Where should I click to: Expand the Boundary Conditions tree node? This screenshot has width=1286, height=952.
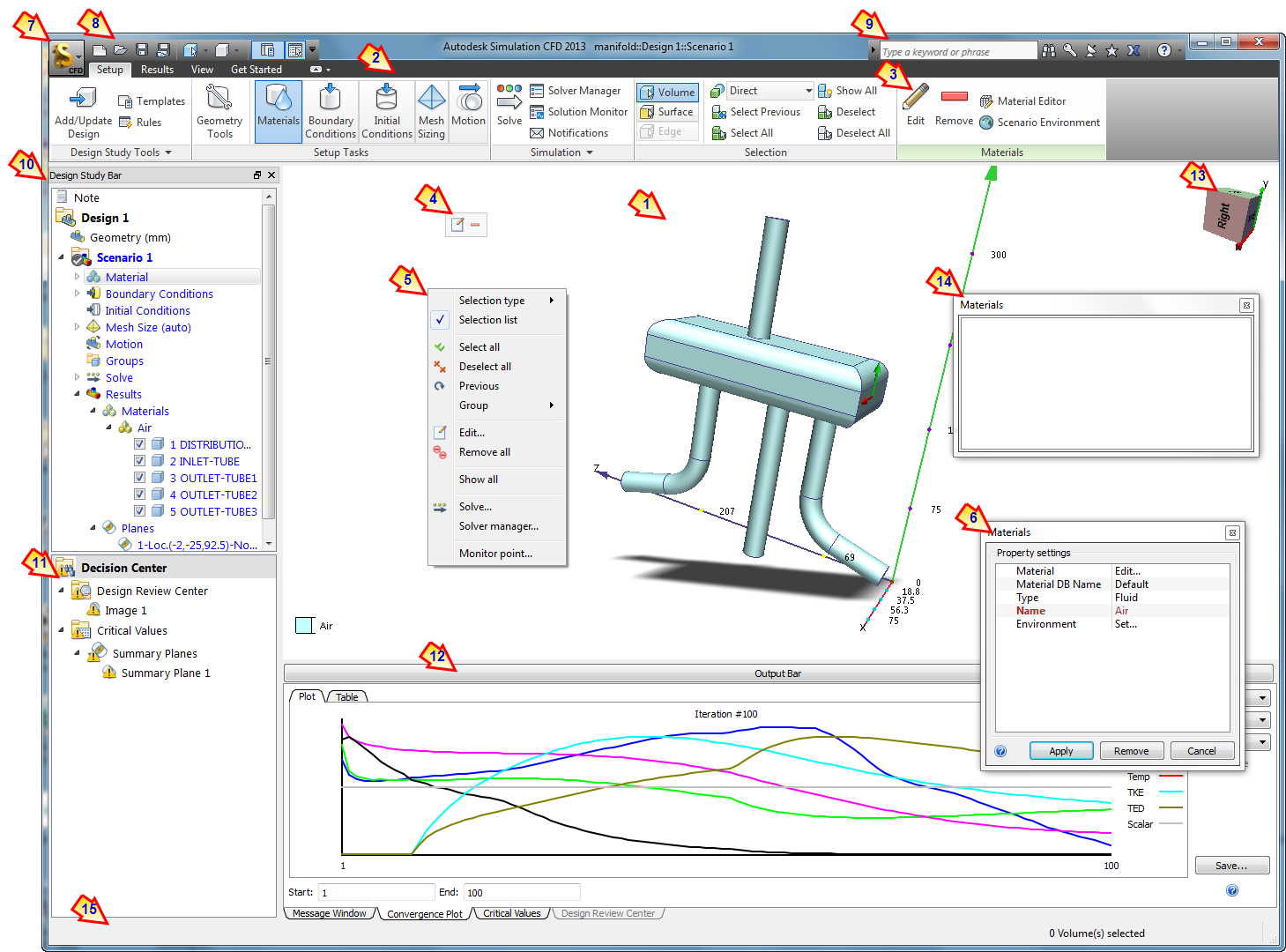(77, 294)
